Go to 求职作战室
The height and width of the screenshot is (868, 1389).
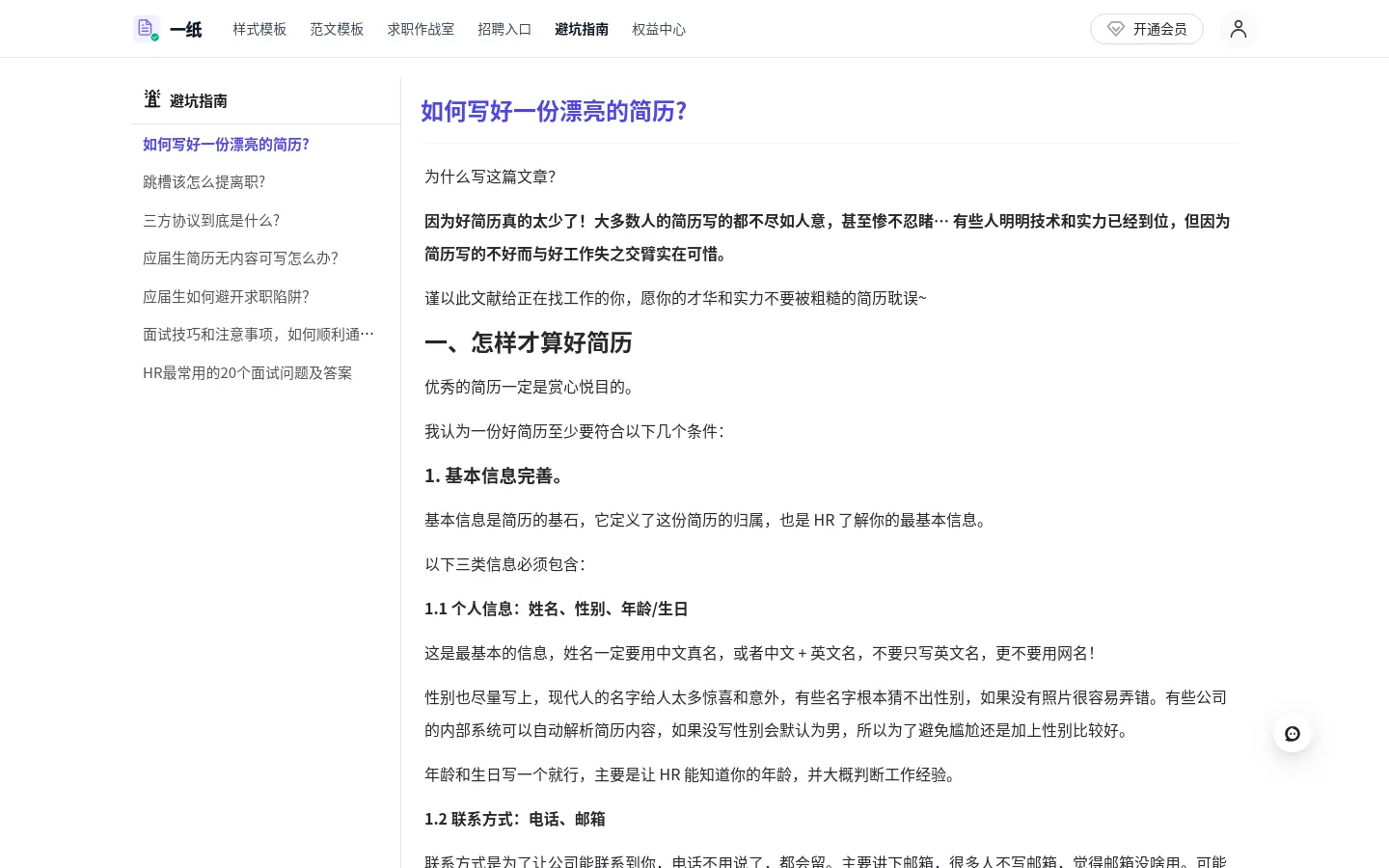pyautogui.click(x=421, y=29)
